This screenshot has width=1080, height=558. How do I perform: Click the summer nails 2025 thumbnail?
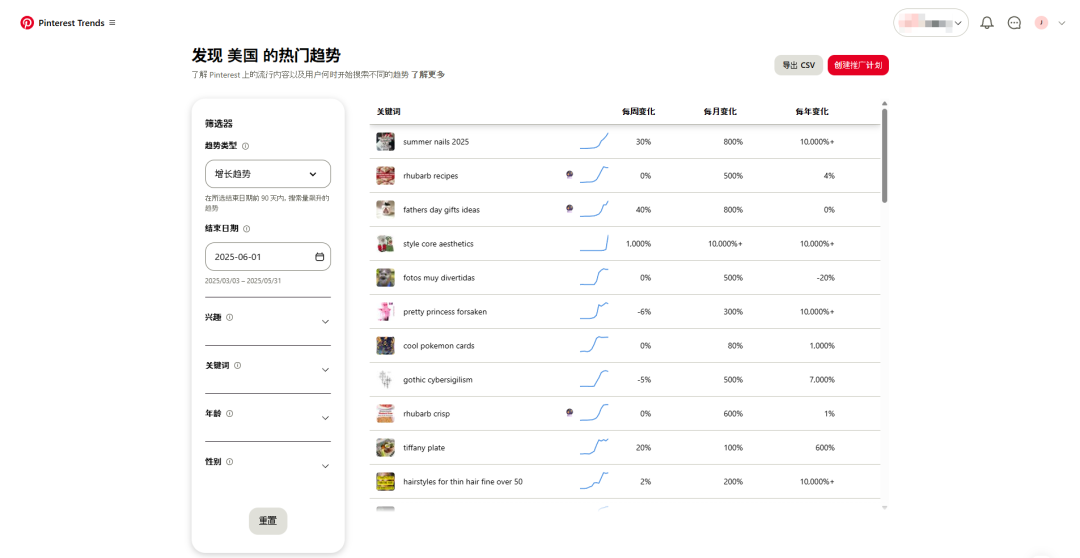click(385, 142)
